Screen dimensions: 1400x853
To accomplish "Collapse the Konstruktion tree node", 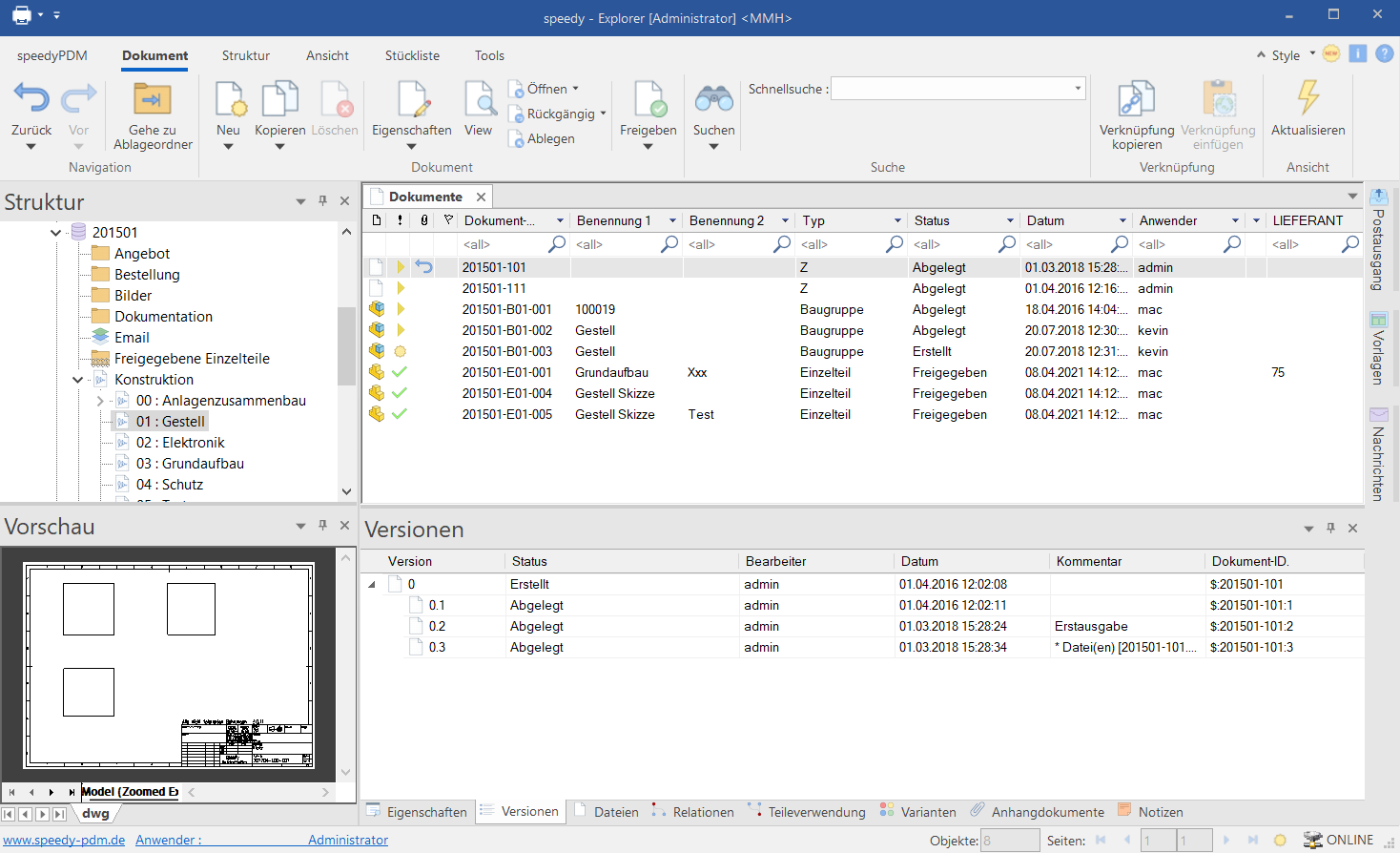I will tap(78, 380).
